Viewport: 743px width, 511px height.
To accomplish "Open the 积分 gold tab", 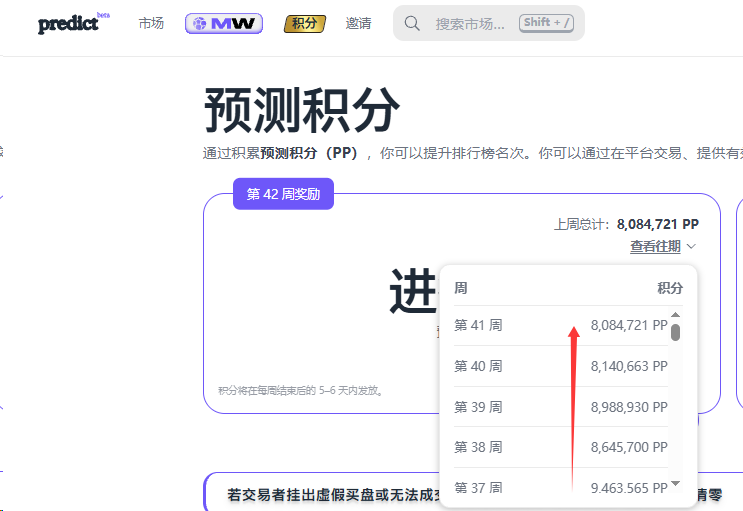I will 304,23.
